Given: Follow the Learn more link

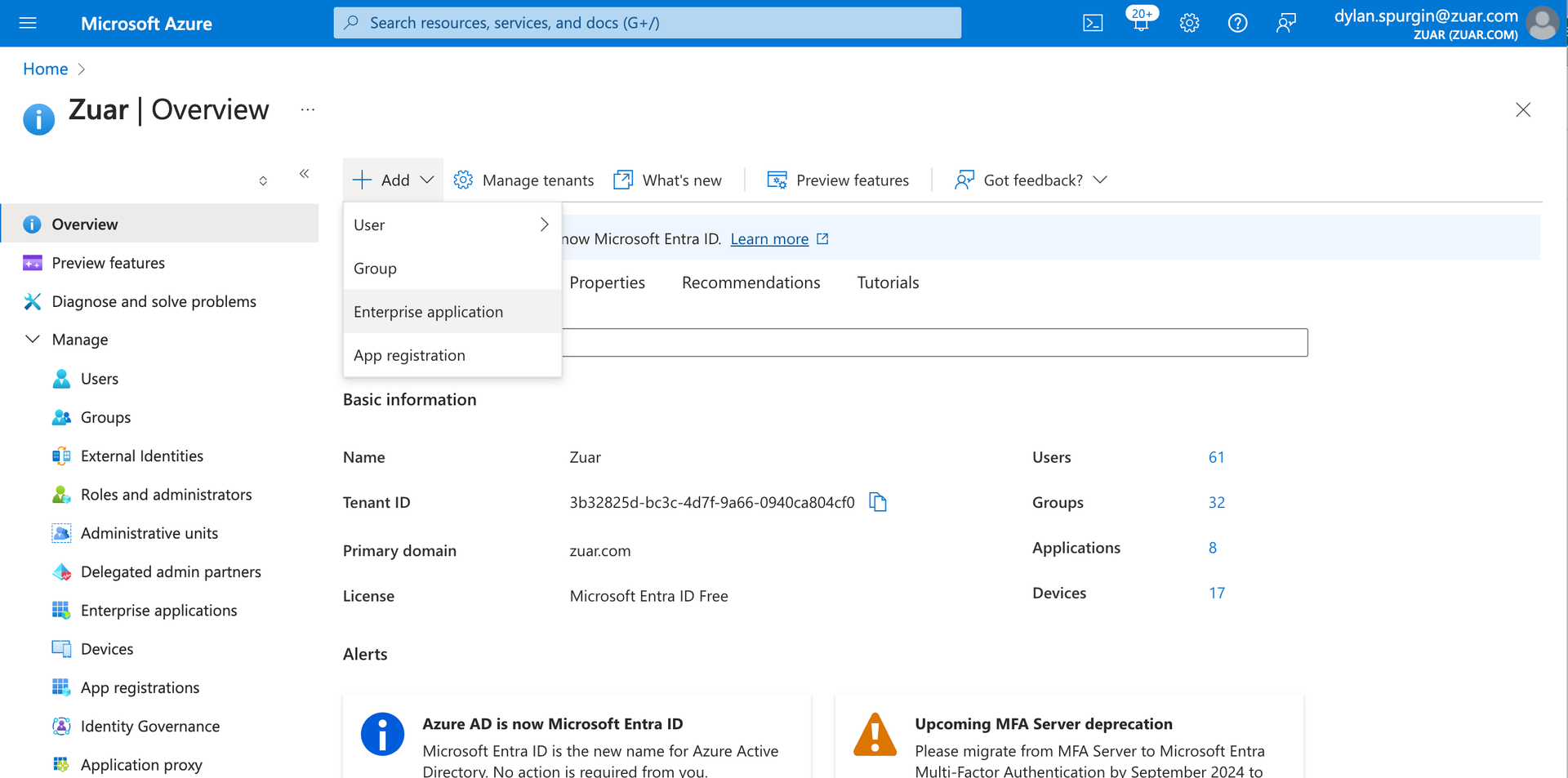Looking at the screenshot, I should 769,238.
